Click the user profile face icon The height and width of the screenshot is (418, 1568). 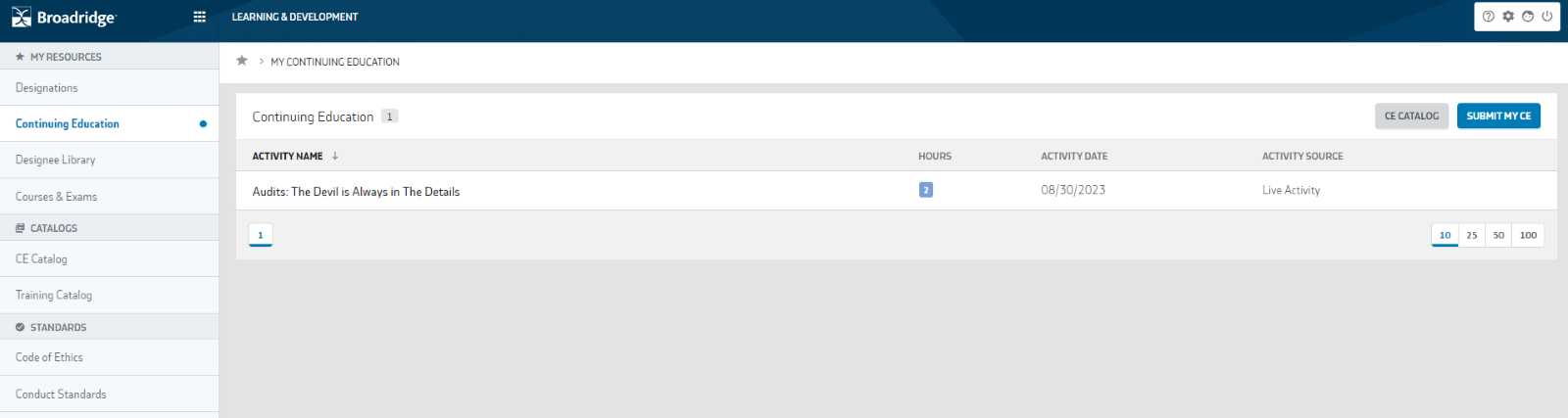click(1528, 17)
